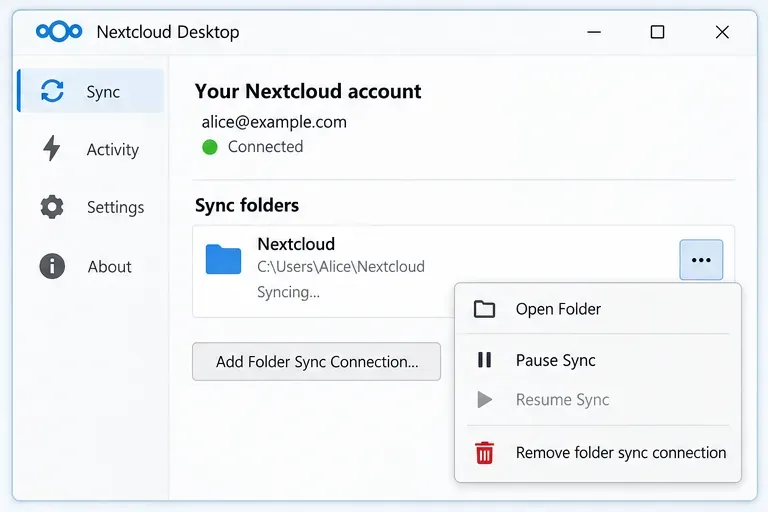
Task: Click the Open Folder outline icon
Action: pos(484,309)
